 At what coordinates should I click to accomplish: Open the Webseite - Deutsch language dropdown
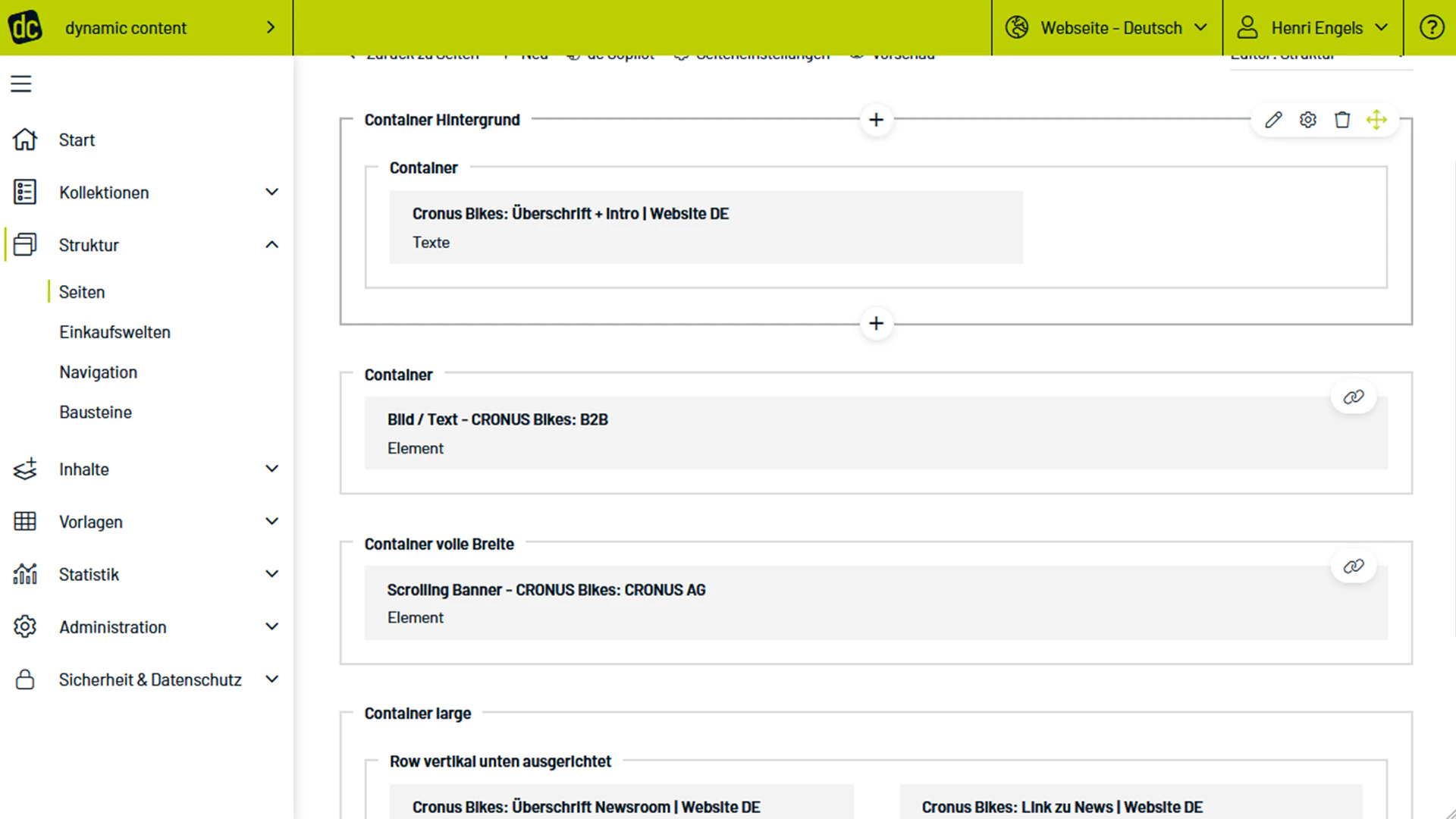tap(1107, 27)
